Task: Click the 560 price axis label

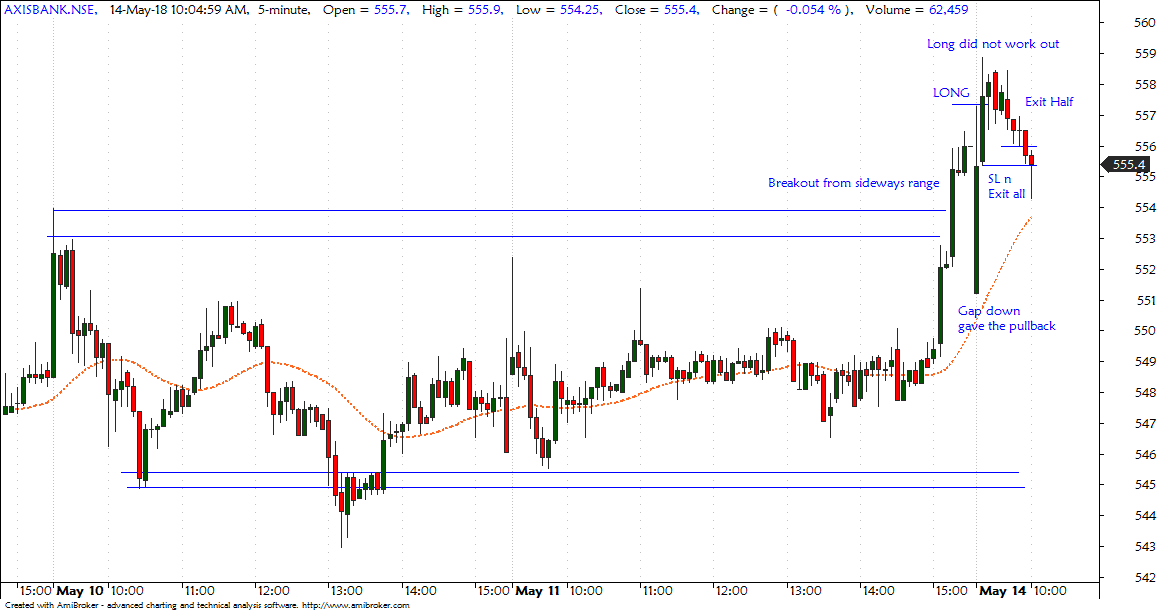Action: 1145,23
